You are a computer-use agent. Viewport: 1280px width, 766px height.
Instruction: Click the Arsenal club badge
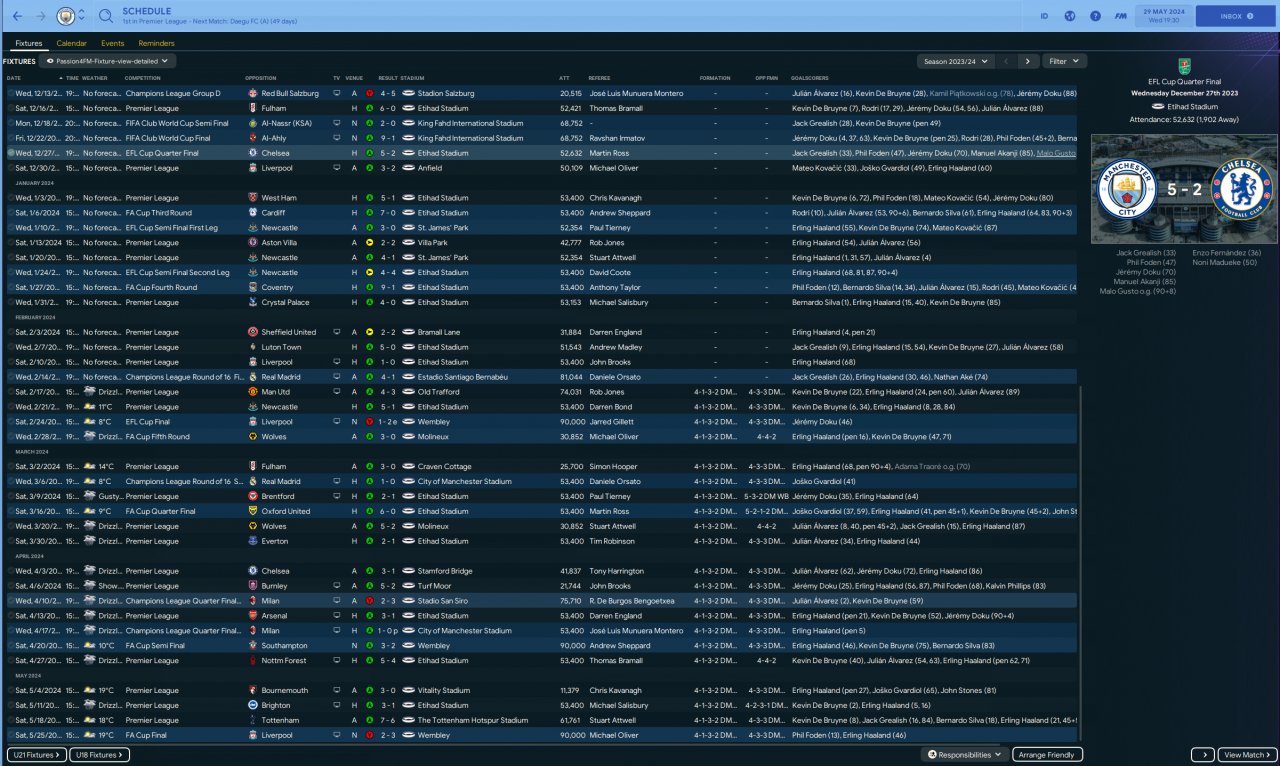[x=253, y=616]
